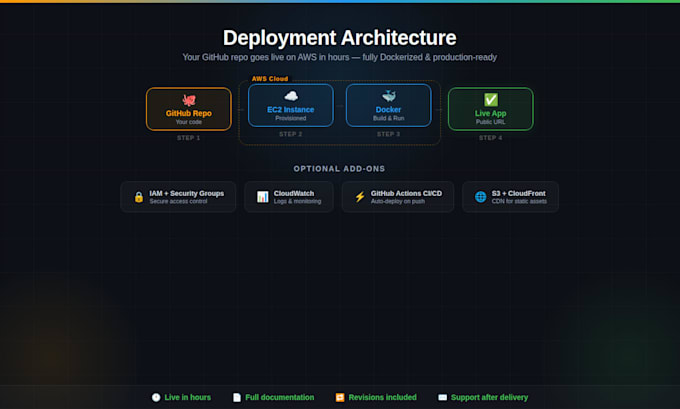Click the Deployment Architecture heading
Image resolution: width=680 pixels, height=409 pixels.
[340, 38]
